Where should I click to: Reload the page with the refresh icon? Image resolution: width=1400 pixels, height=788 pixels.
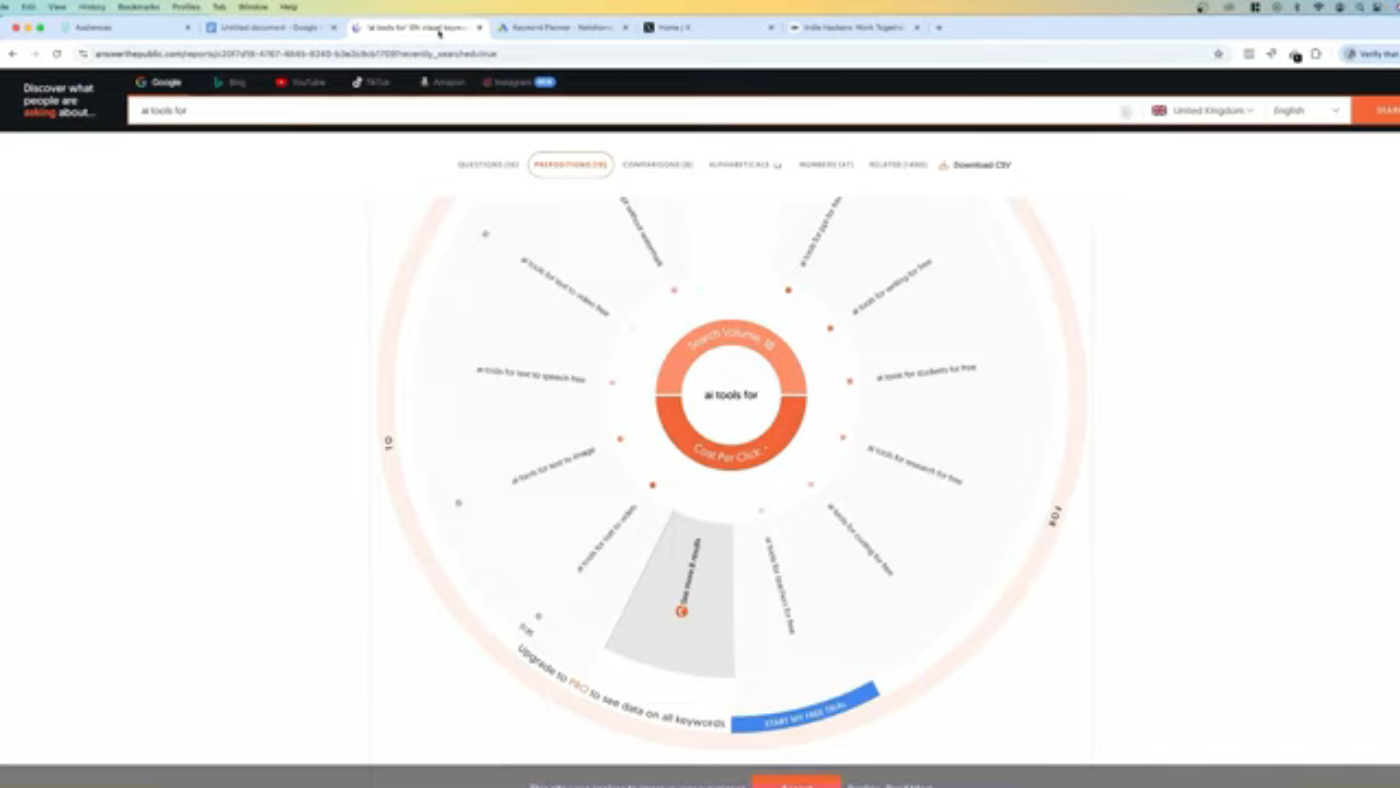click(x=57, y=54)
